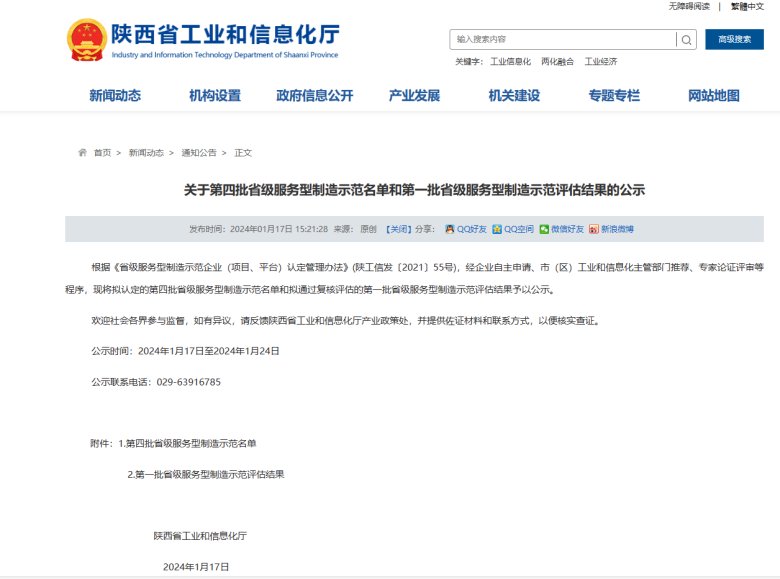
Task: Click the 高级搜索 button
Action: tap(734, 40)
